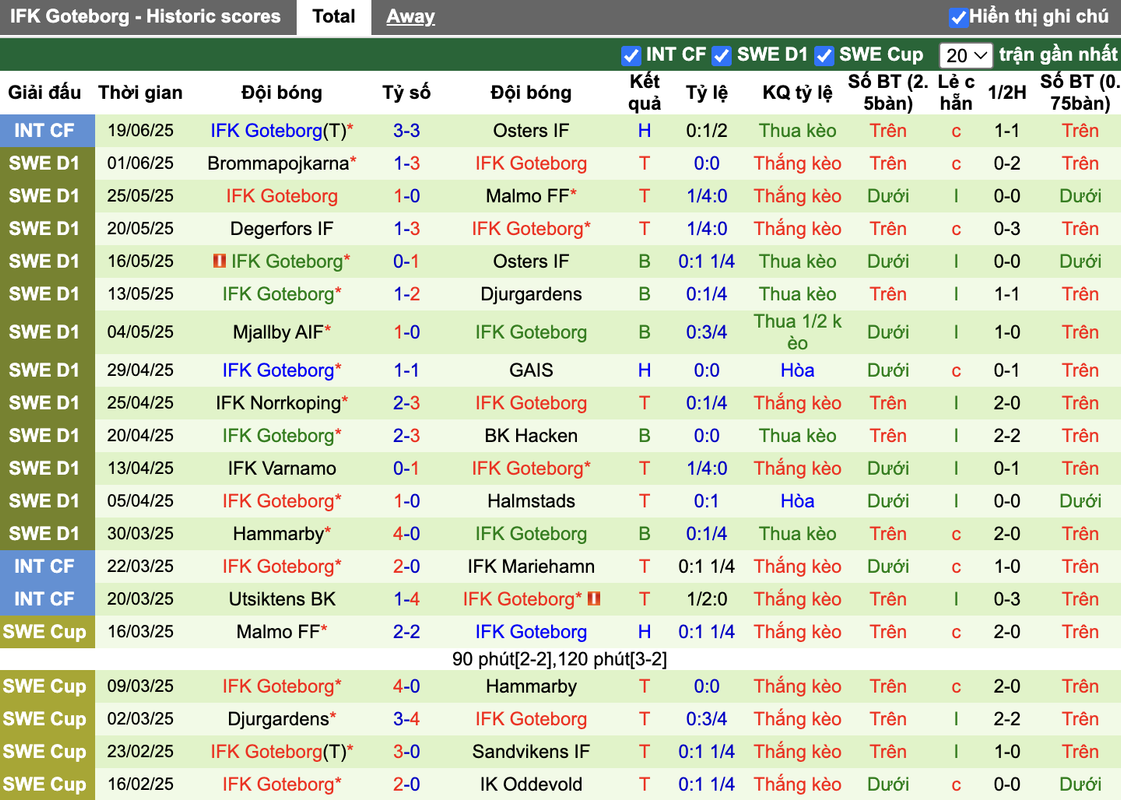Select Degerfors IF team name

282,229
